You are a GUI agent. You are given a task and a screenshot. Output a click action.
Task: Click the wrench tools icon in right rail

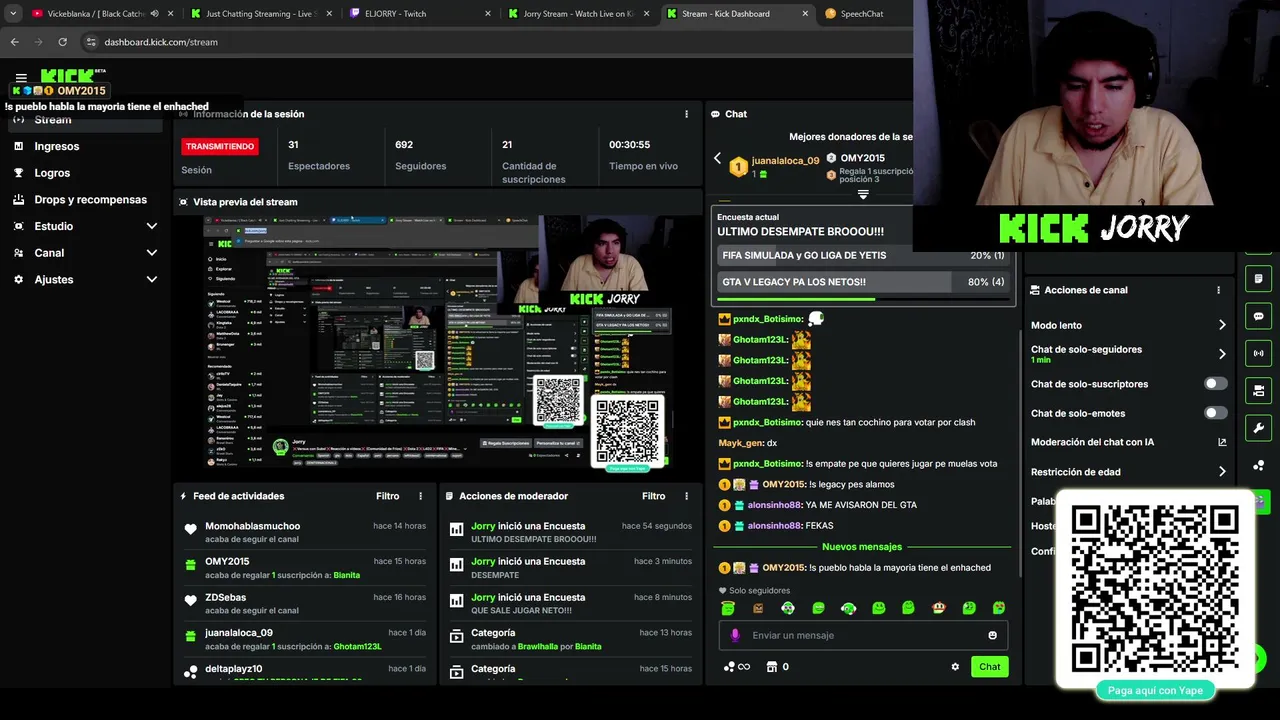point(1258,428)
